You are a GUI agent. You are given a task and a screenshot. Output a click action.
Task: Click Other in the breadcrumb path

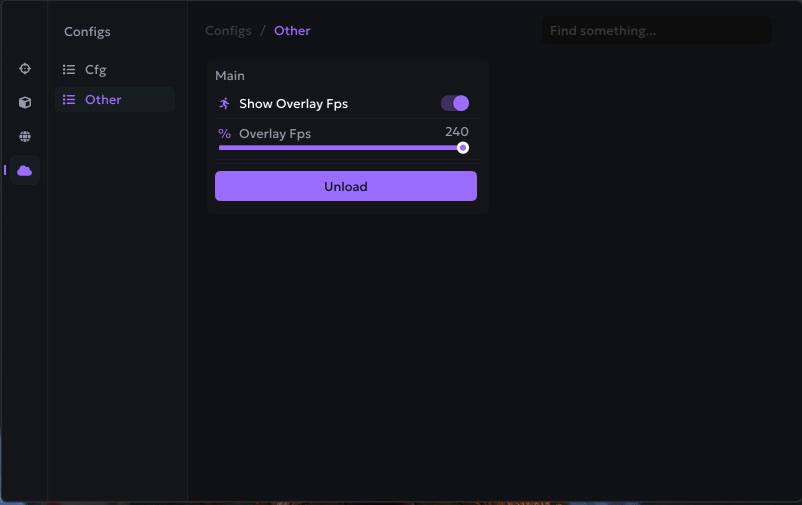click(x=292, y=31)
